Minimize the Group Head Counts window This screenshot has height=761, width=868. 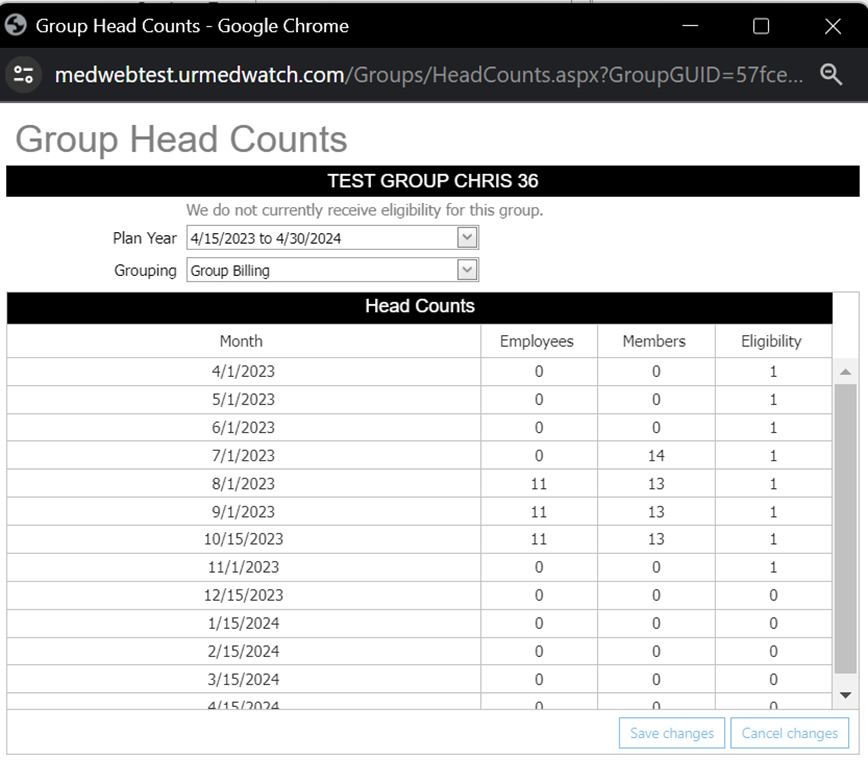689,26
